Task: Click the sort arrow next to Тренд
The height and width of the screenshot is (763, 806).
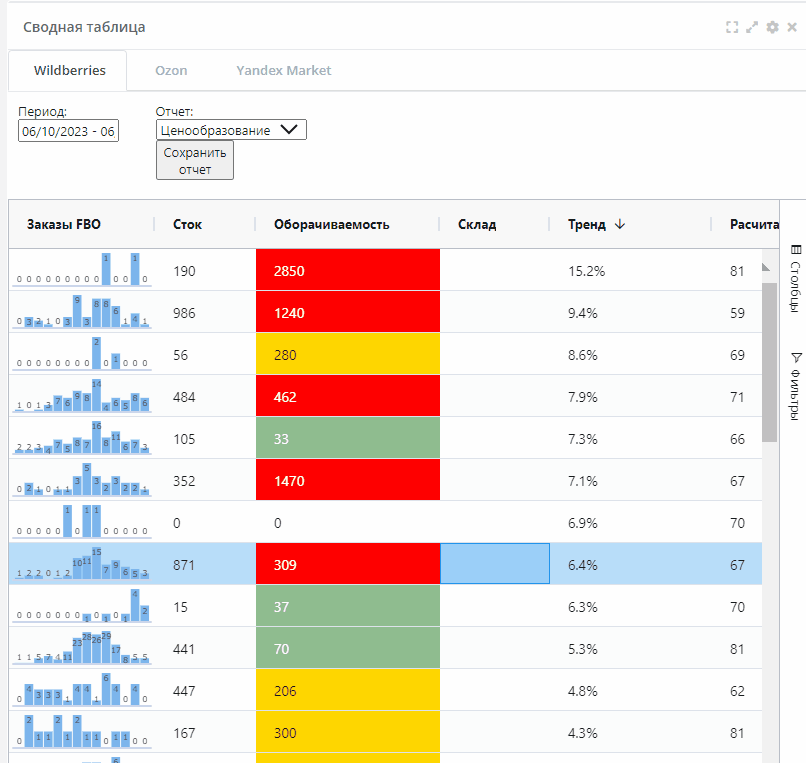Action: (620, 224)
